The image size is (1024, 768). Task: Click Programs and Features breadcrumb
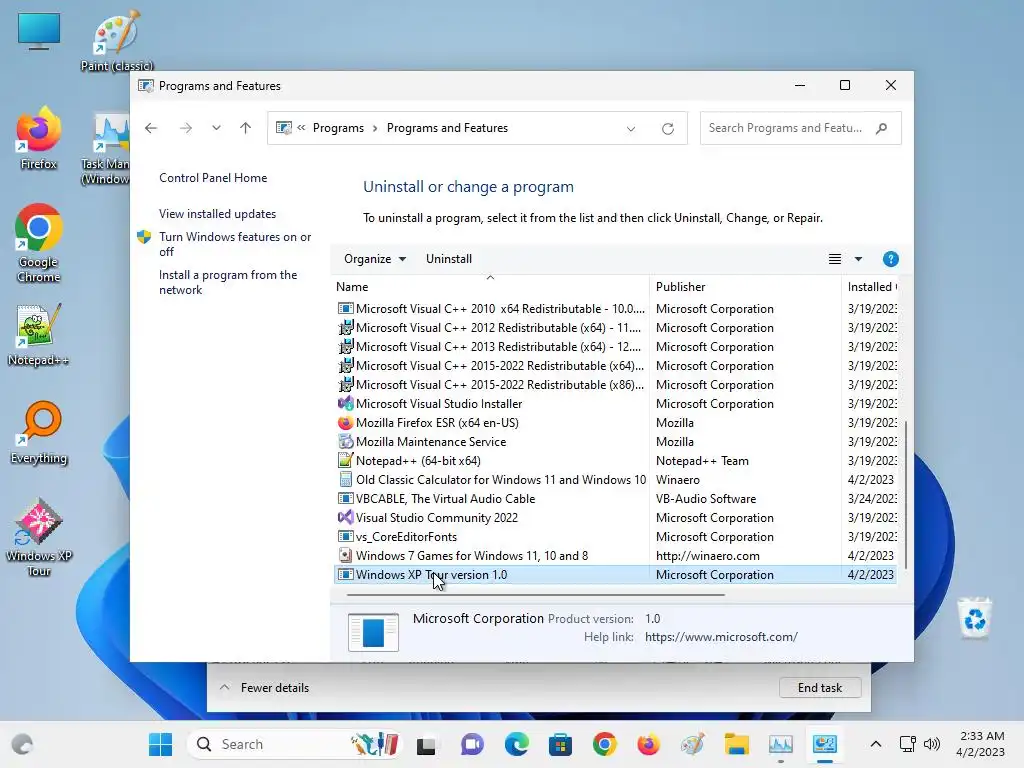pos(447,128)
